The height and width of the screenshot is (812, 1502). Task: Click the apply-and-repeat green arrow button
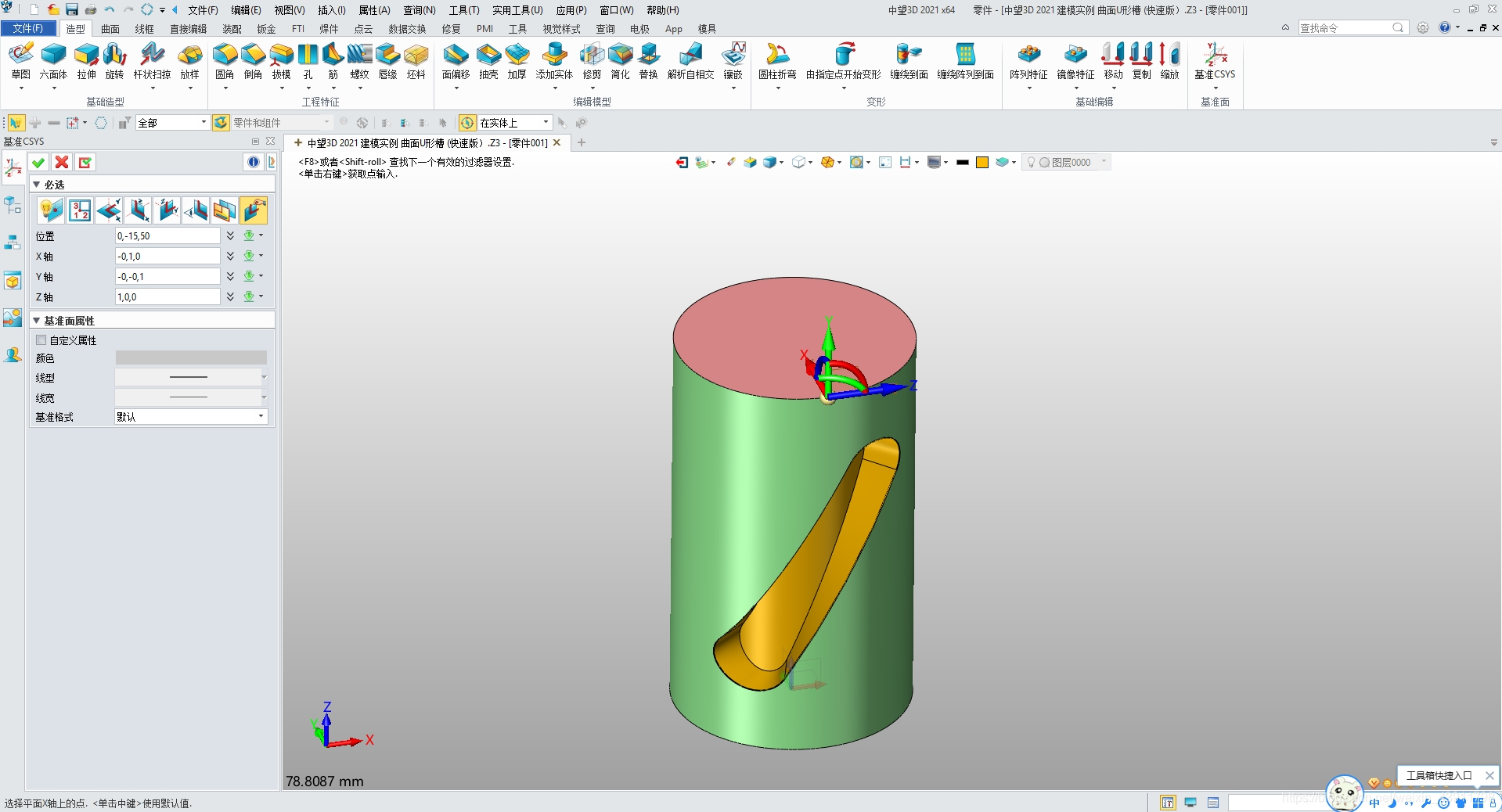tap(85, 162)
